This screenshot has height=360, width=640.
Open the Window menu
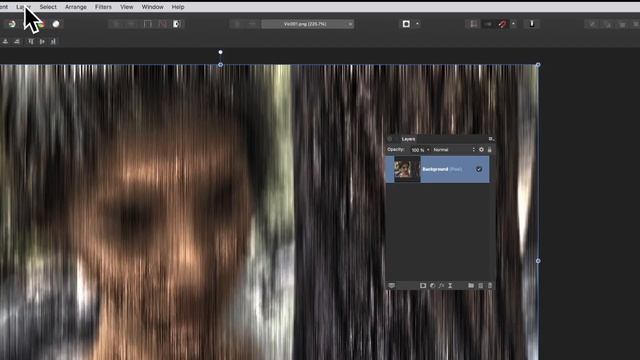coord(152,7)
